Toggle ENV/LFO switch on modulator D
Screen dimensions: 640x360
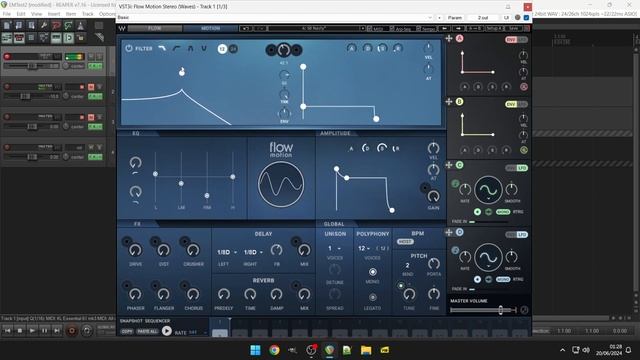516,235
